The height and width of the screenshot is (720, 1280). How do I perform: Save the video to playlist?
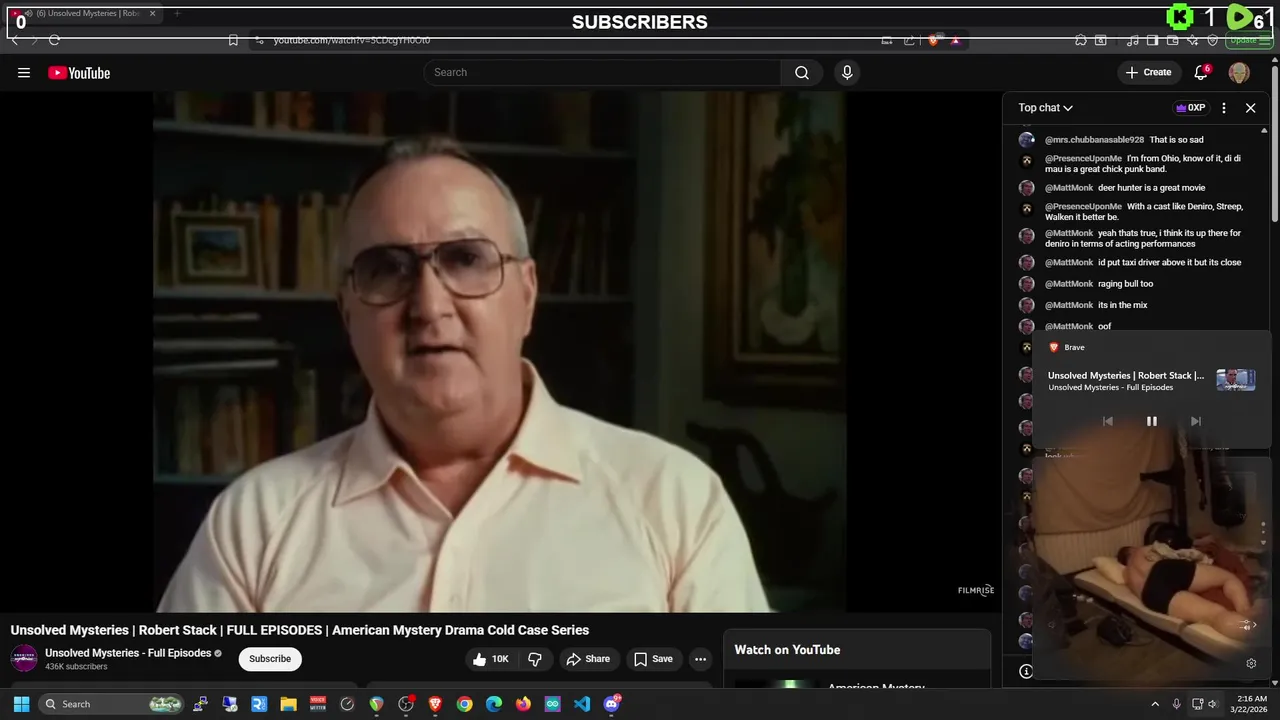(653, 659)
